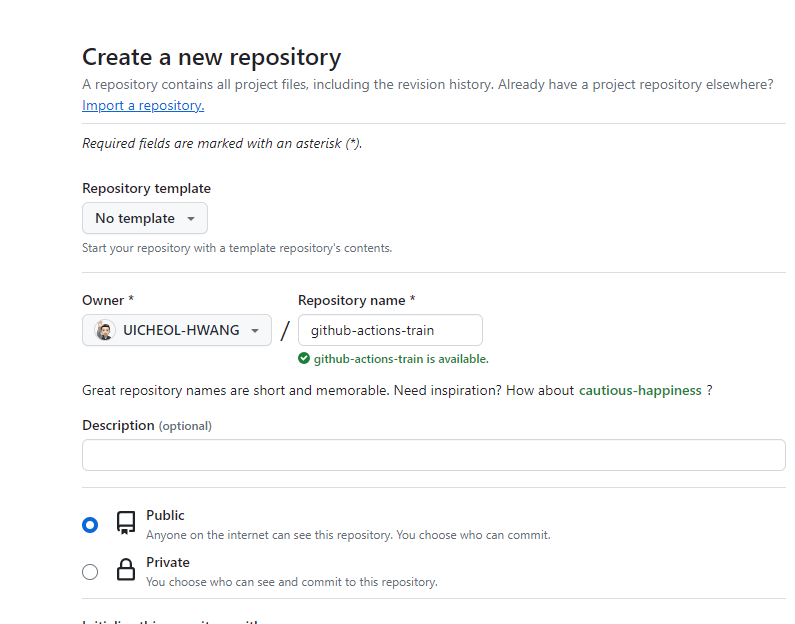Click the caret arrow beside UICHEOL-HWANG

[255, 330]
